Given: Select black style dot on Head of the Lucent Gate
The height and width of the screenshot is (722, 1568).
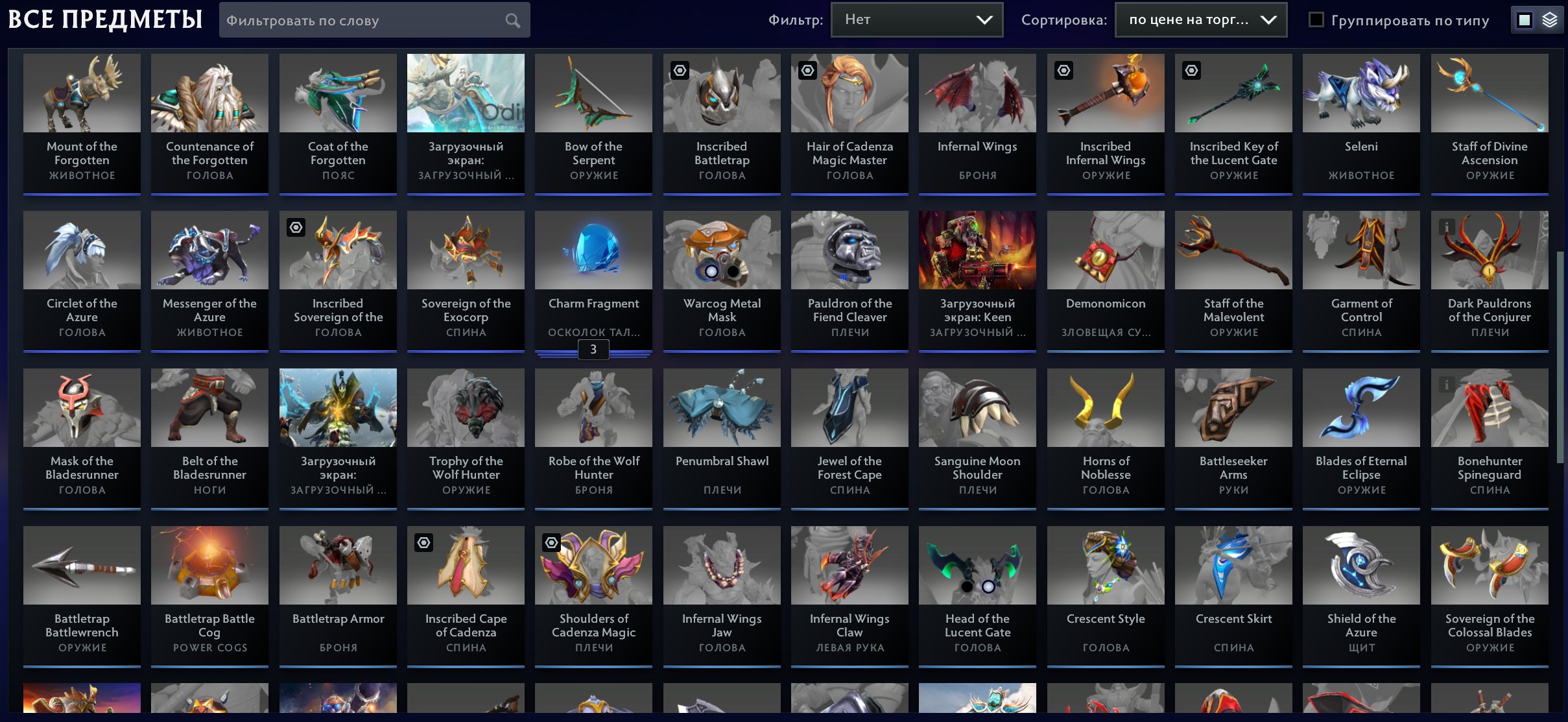Looking at the screenshot, I should (x=967, y=586).
